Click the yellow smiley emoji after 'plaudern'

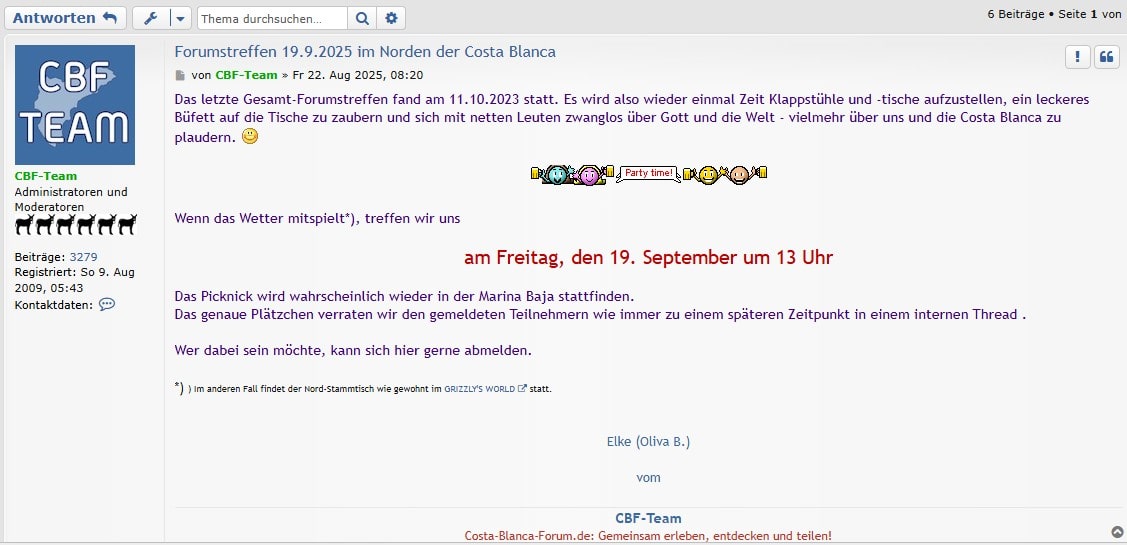click(x=250, y=136)
